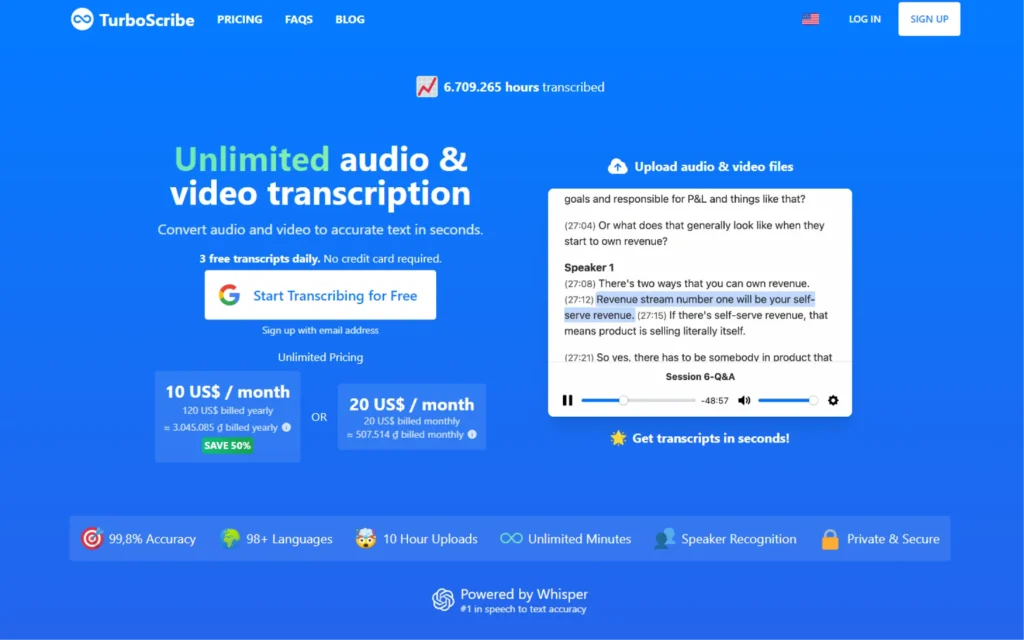Click the Private & Secure label
This screenshot has height=640, width=1024.
(x=893, y=539)
